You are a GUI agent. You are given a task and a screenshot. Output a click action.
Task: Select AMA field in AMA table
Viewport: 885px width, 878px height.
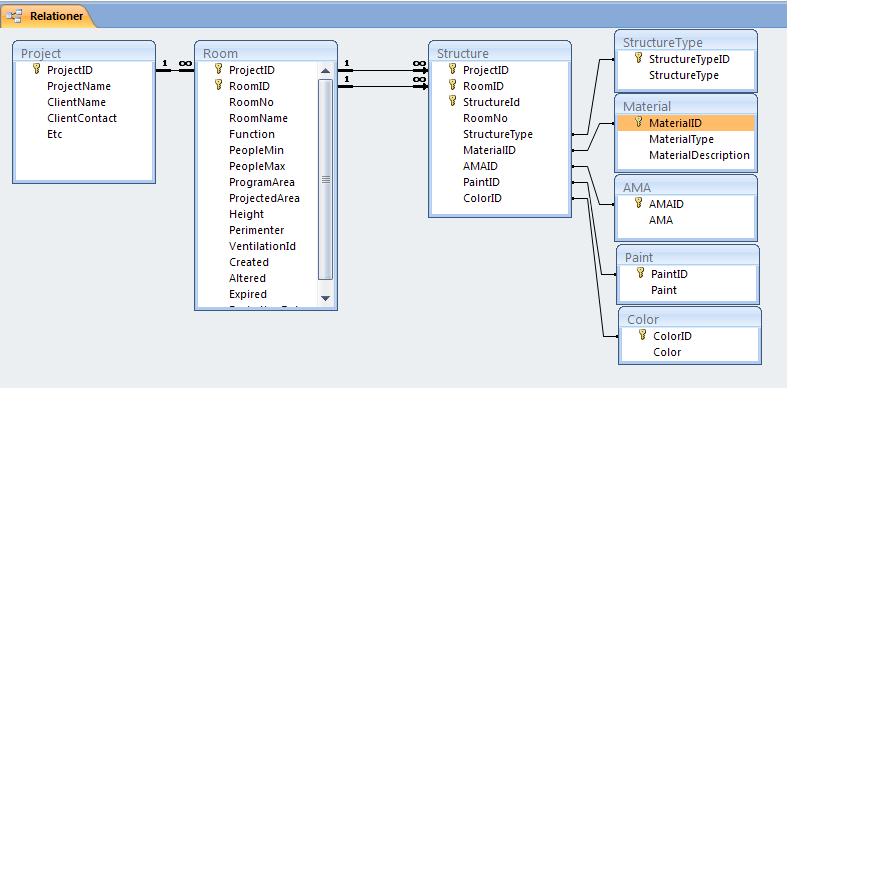[x=661, y=220]
